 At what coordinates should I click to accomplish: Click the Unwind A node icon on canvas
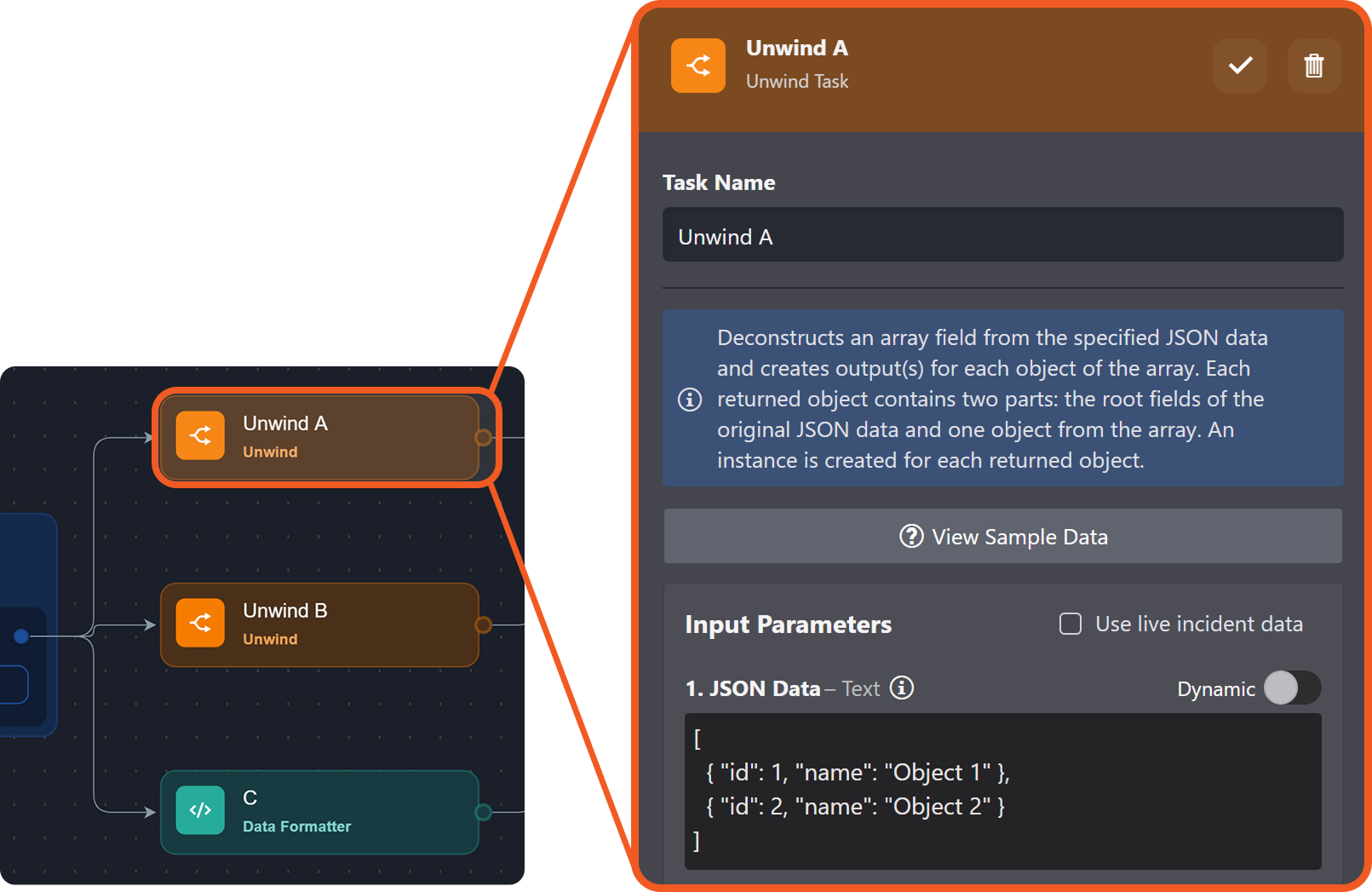coord(200,435)
